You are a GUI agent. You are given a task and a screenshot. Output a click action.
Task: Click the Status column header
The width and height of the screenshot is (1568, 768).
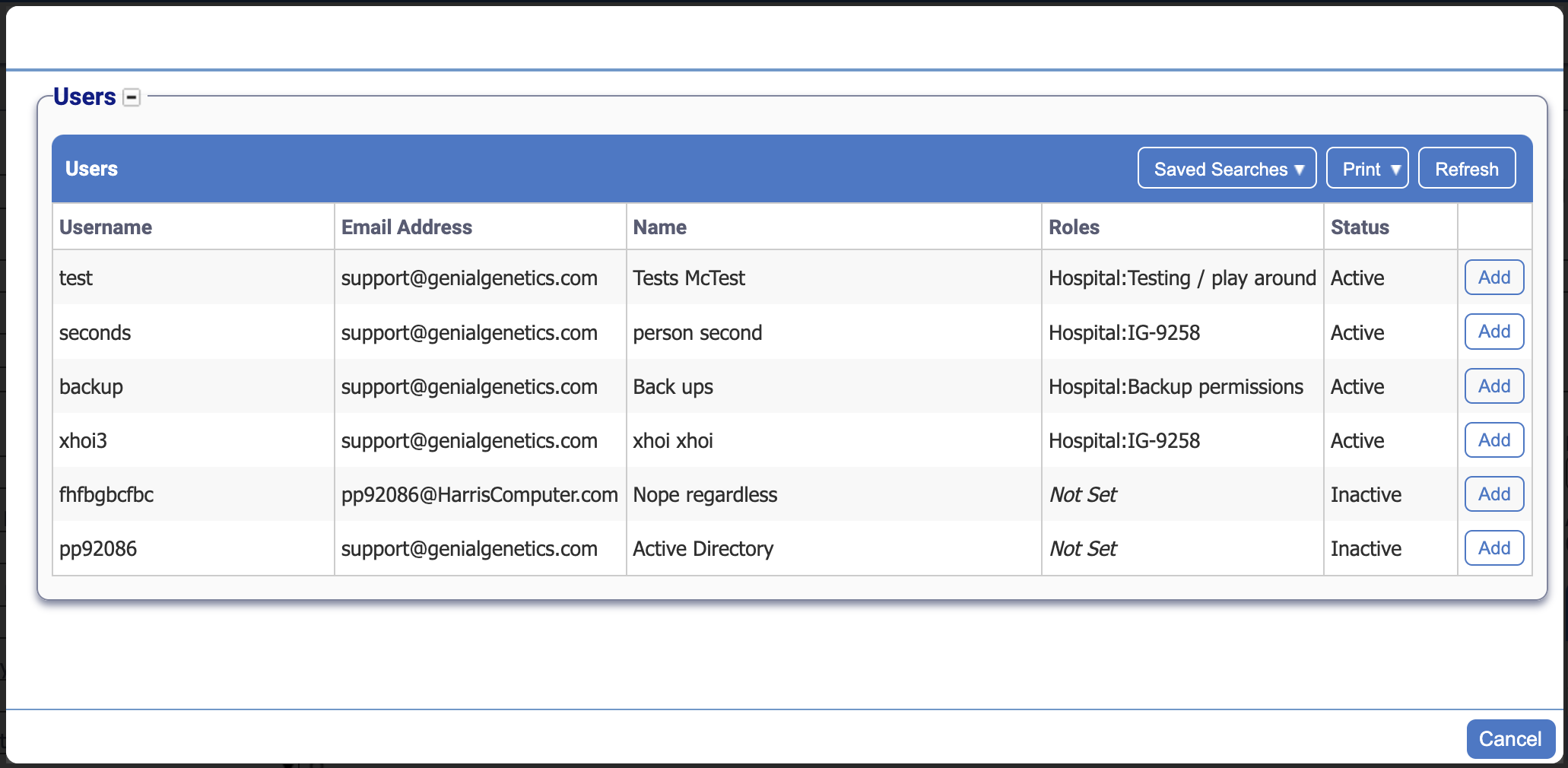[x=1359, y=227]
